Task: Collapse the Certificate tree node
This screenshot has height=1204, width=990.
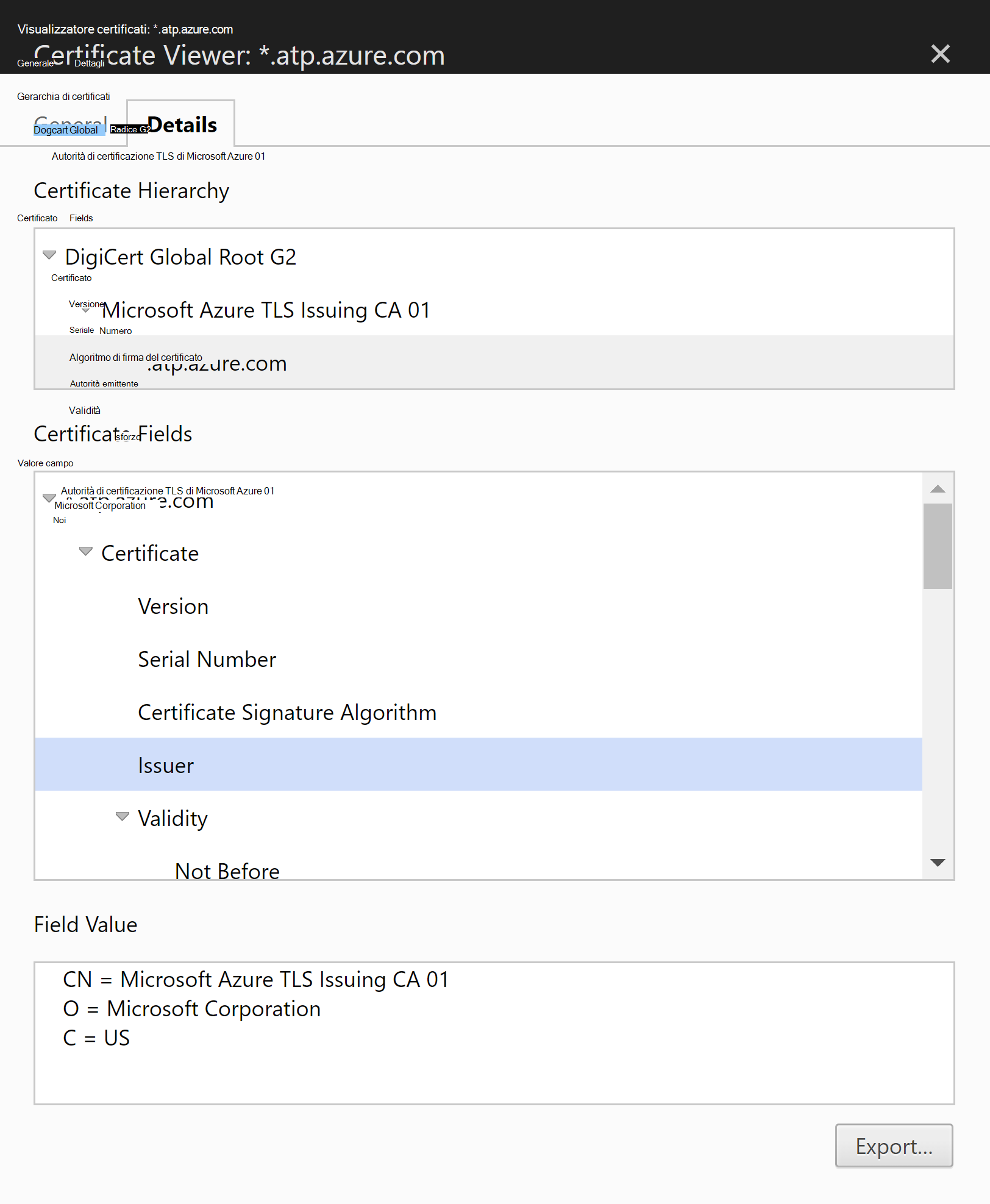Action: coord(86,551)
